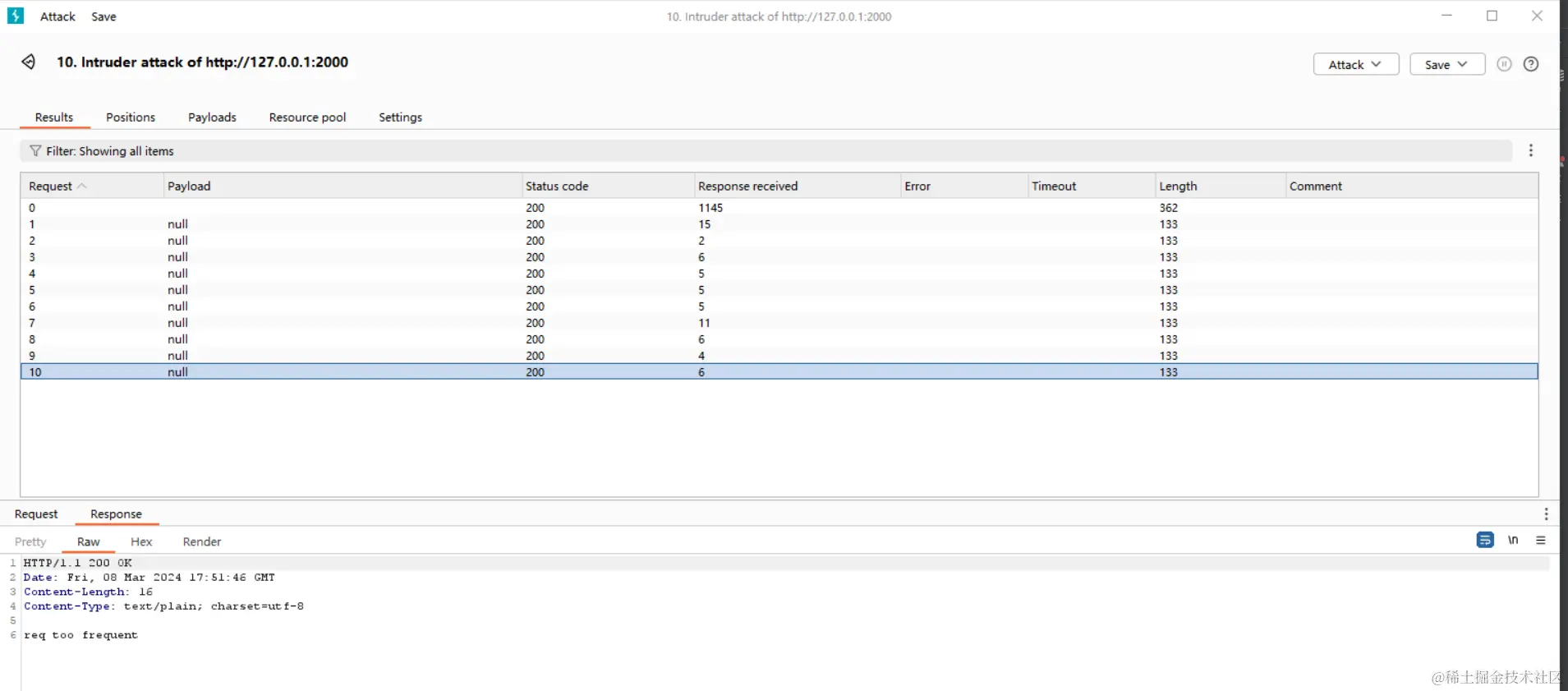Viewport: 1568px width, 691px height.
Task: Select request row 9 in results table
Action: click(779, 356)
